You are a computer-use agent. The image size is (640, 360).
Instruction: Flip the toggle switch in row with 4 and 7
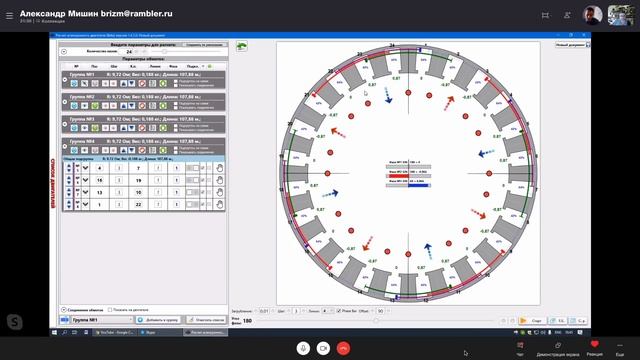[192, 168]
